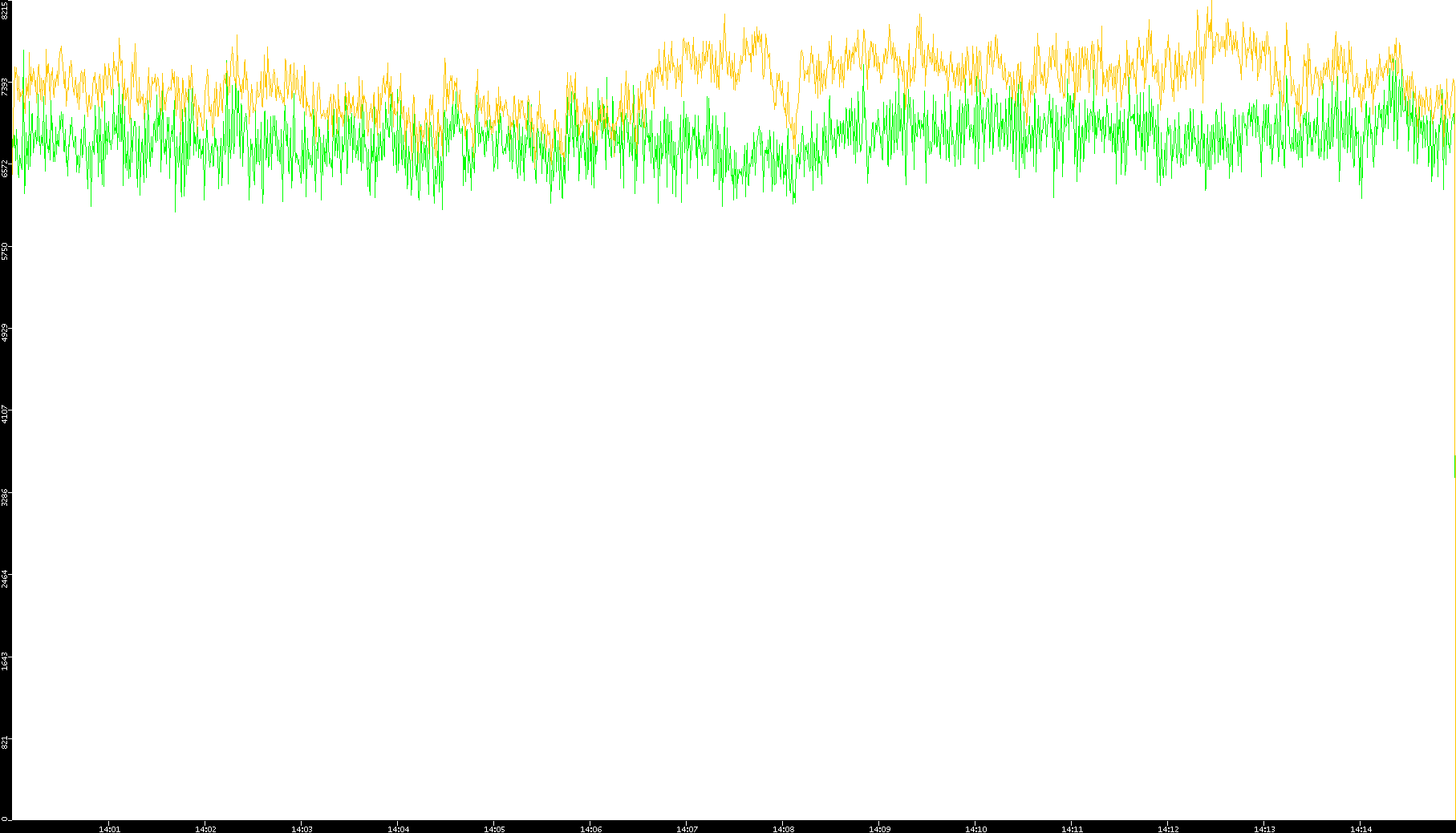Click the 14:06 time axis label
The image size is (1456, 833).
[590, 829]
